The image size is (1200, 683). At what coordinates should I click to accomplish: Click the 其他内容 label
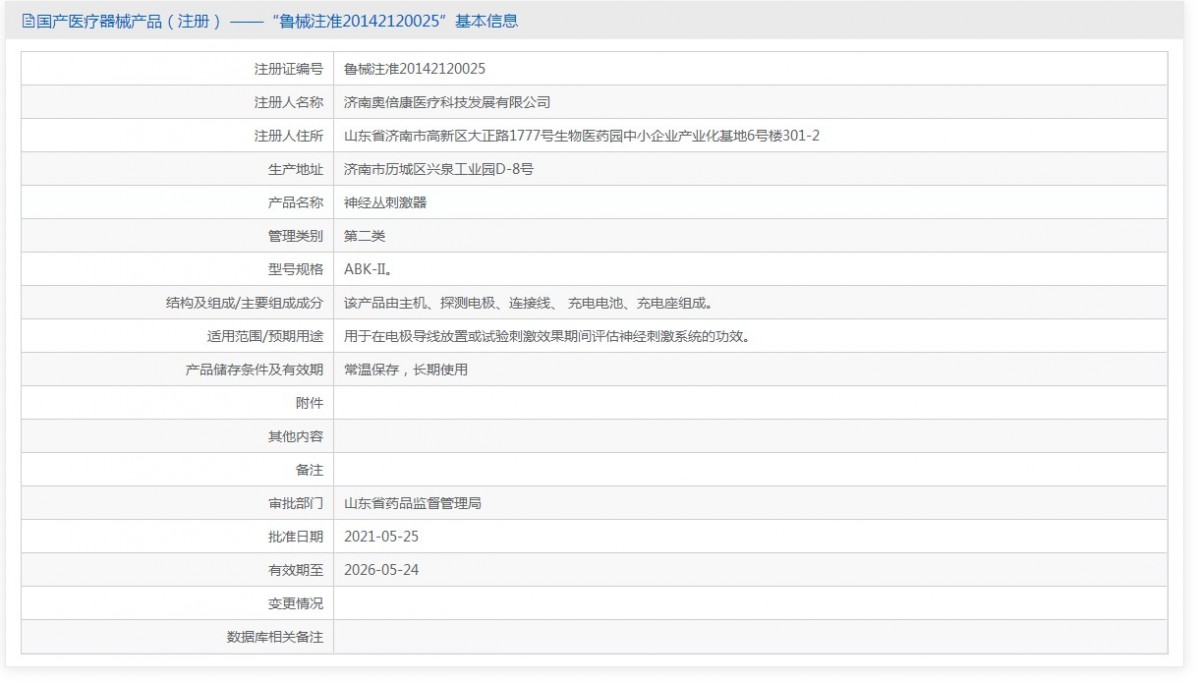tap(296, 436)
